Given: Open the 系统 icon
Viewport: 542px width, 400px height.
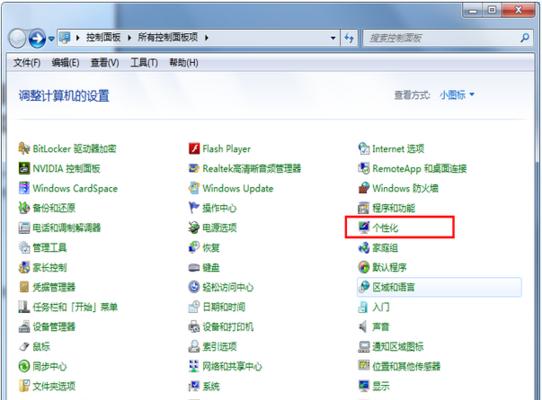Looking at the screenshot, I should click(194, 385).
